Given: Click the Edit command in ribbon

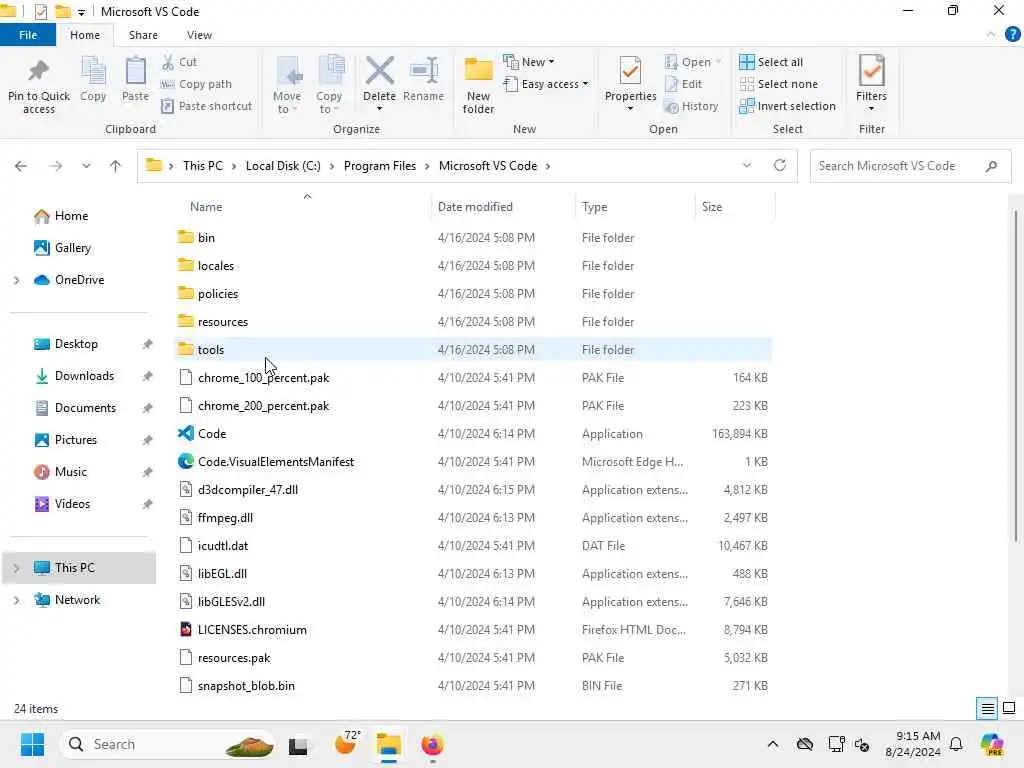Looking at the screenshot, I should click(684, 84).
